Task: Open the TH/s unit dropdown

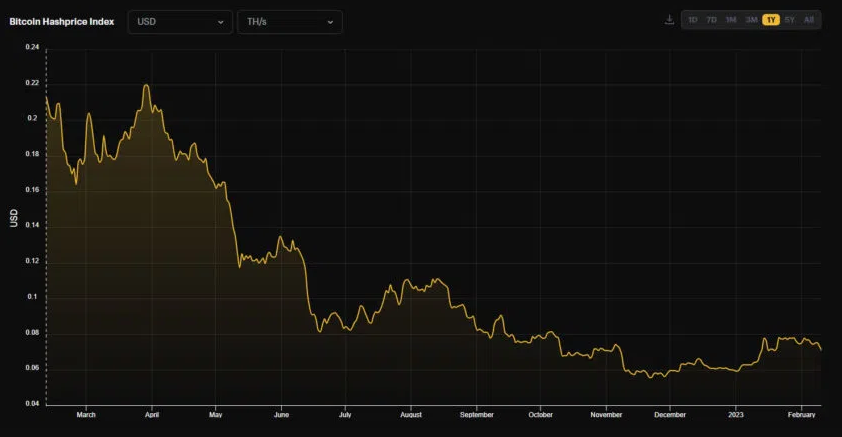Action: 289,22
